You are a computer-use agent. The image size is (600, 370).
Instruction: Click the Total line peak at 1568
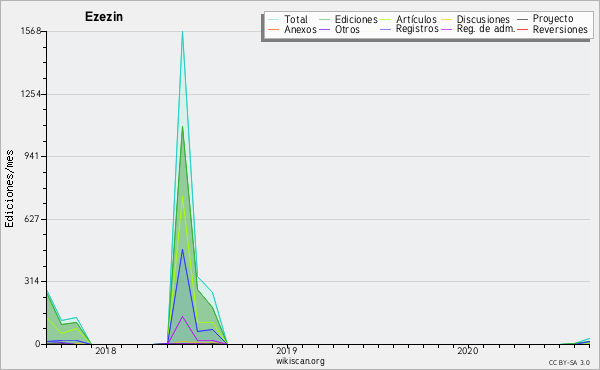click(x=183, y=32)
